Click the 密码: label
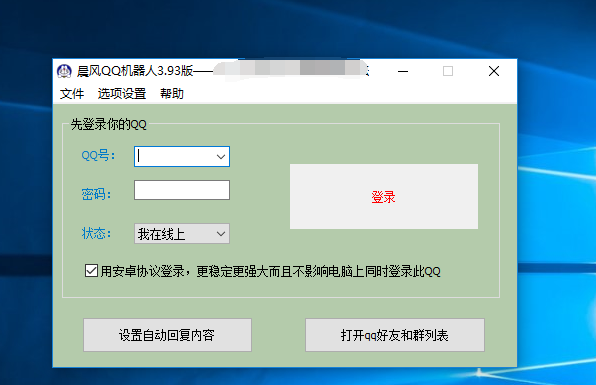596x385 pixels. click(x=96, y=194)
